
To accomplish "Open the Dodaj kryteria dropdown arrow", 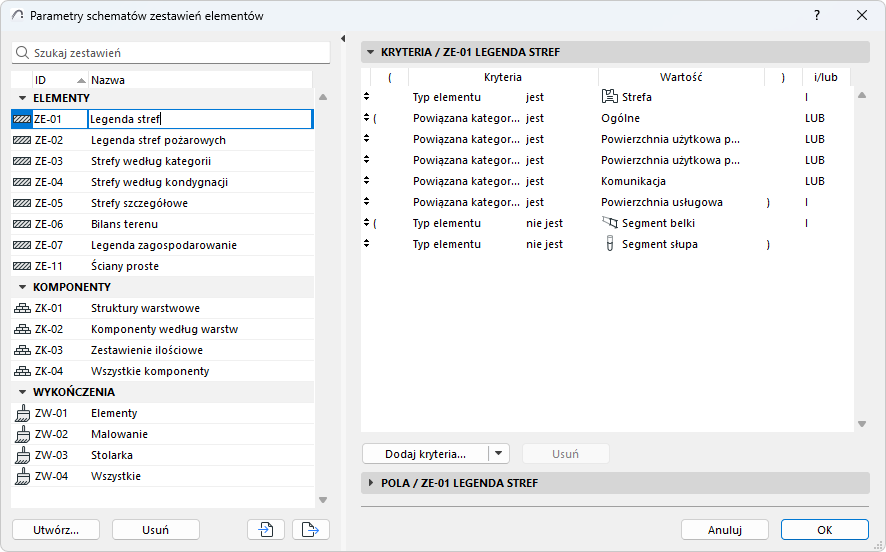I will coord(500,454).
